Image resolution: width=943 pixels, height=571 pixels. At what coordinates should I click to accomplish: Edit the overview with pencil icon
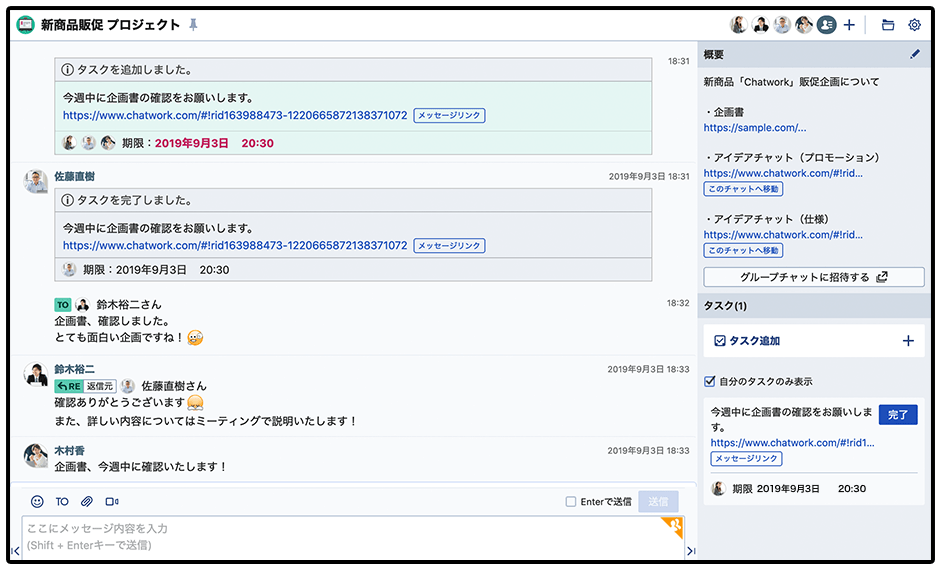915,54
